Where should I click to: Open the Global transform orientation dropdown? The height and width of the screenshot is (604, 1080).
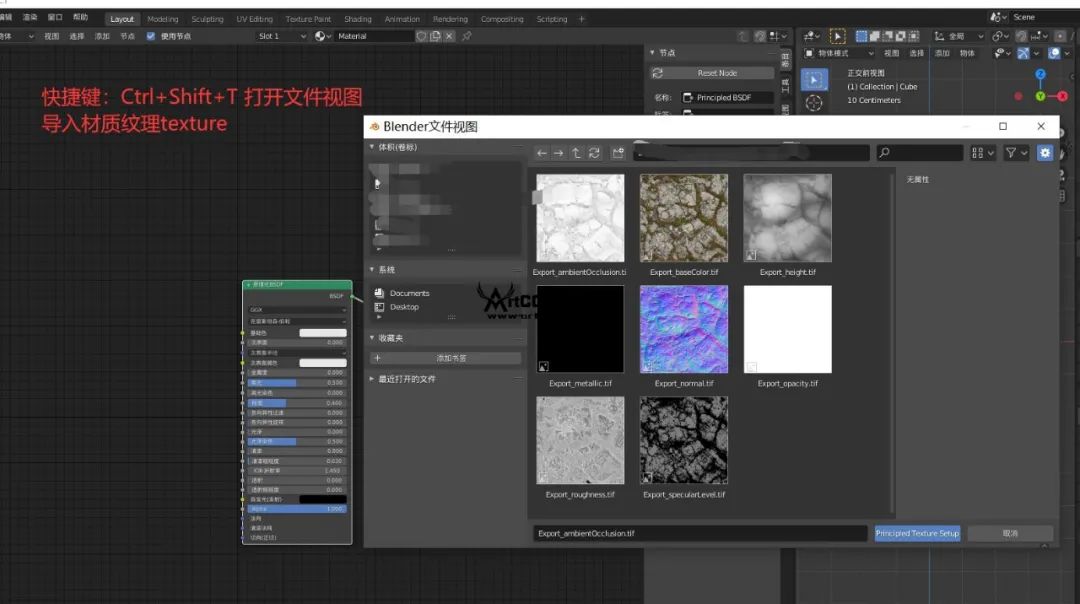point(958,37)
